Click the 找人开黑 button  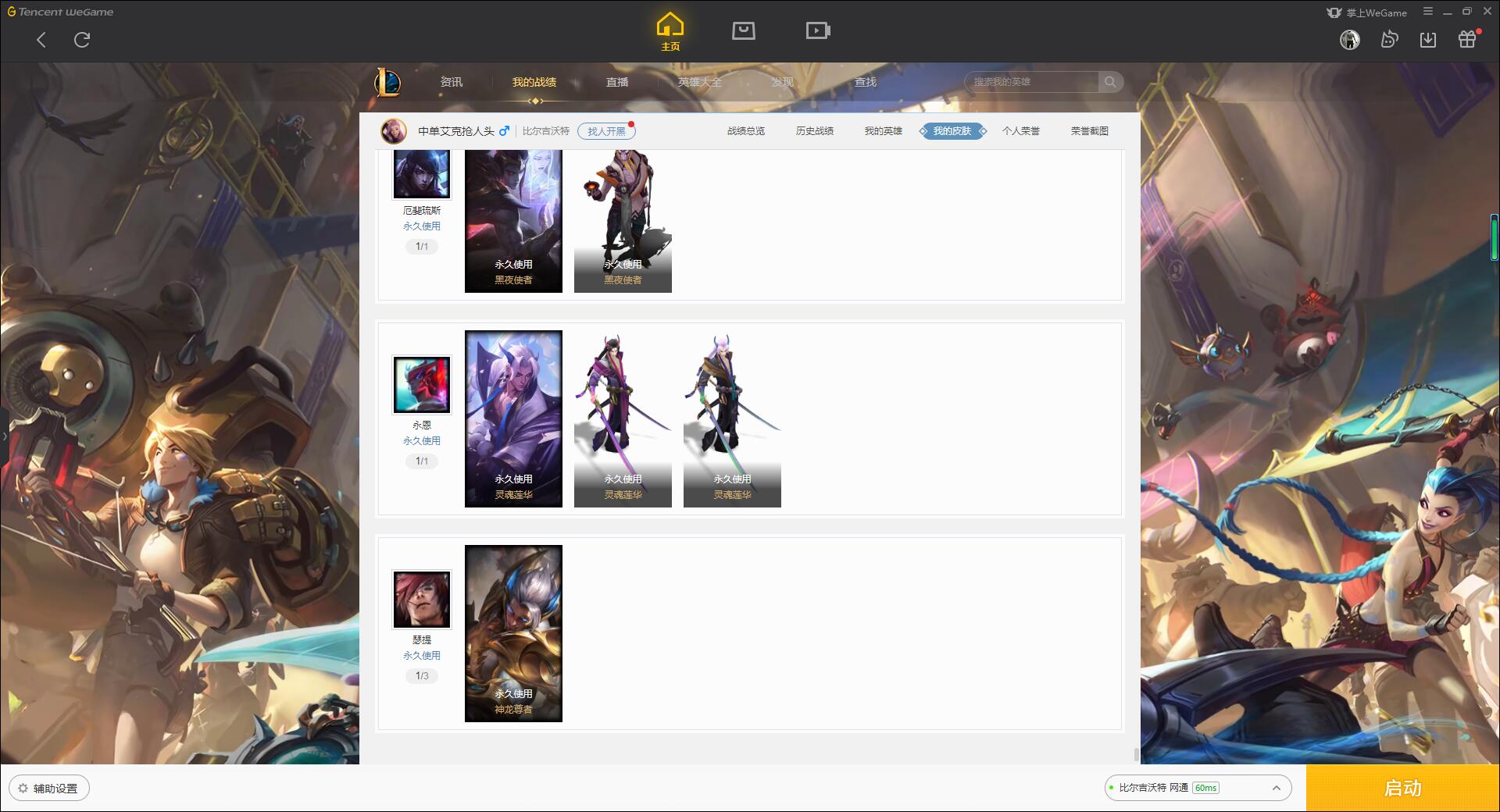tap(606, 131)
